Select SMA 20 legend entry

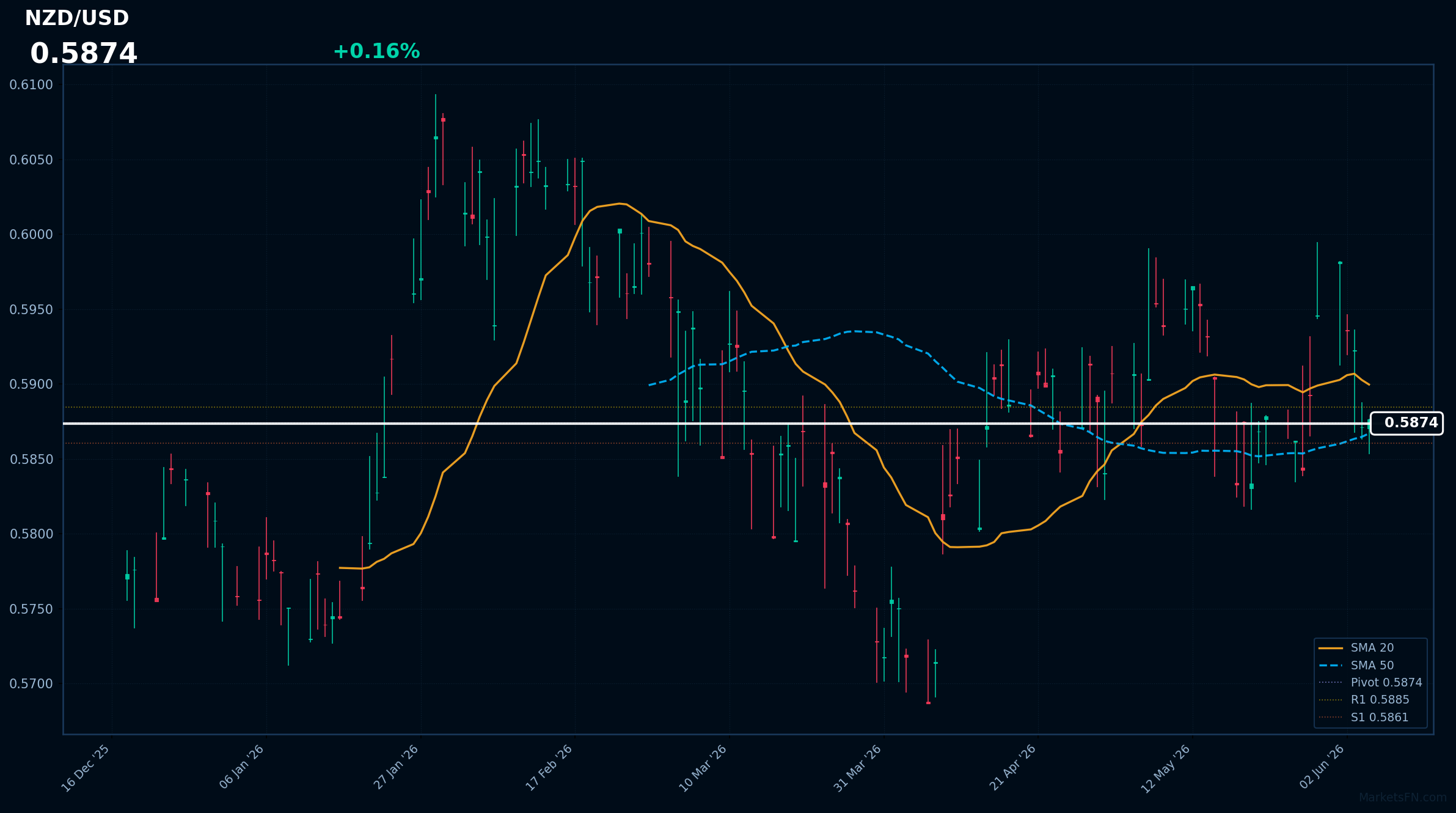click(1372, 648)
